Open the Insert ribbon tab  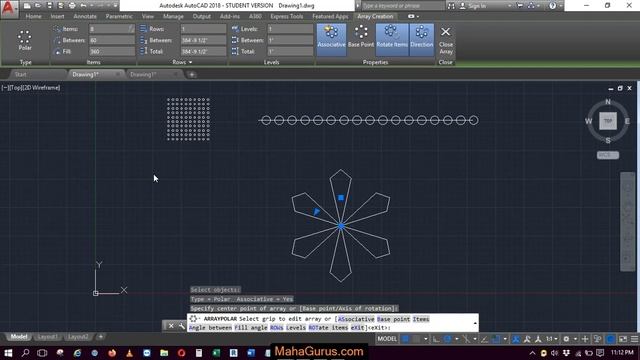(x=58, y=16)
